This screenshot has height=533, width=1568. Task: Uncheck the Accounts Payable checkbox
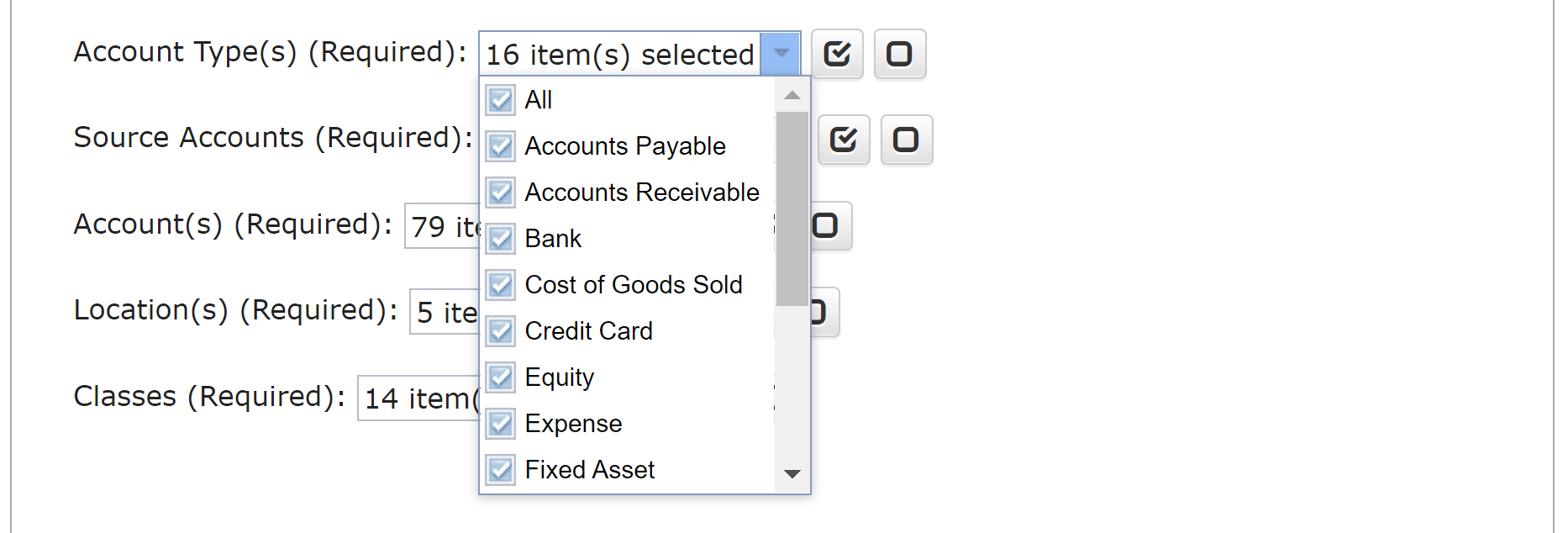pos(501,146)
